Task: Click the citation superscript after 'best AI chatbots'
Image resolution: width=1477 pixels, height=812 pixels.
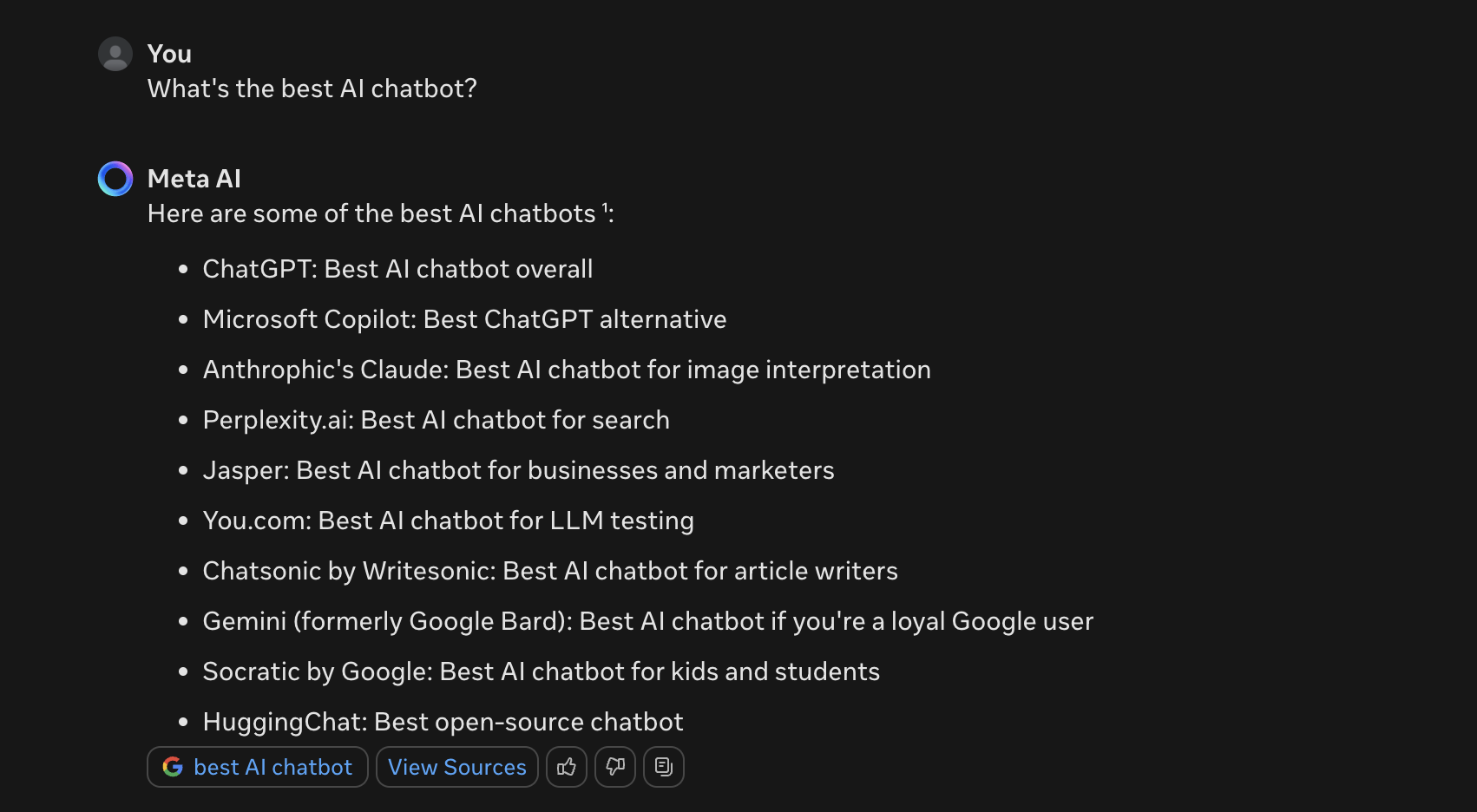Action: click(603, 208)
